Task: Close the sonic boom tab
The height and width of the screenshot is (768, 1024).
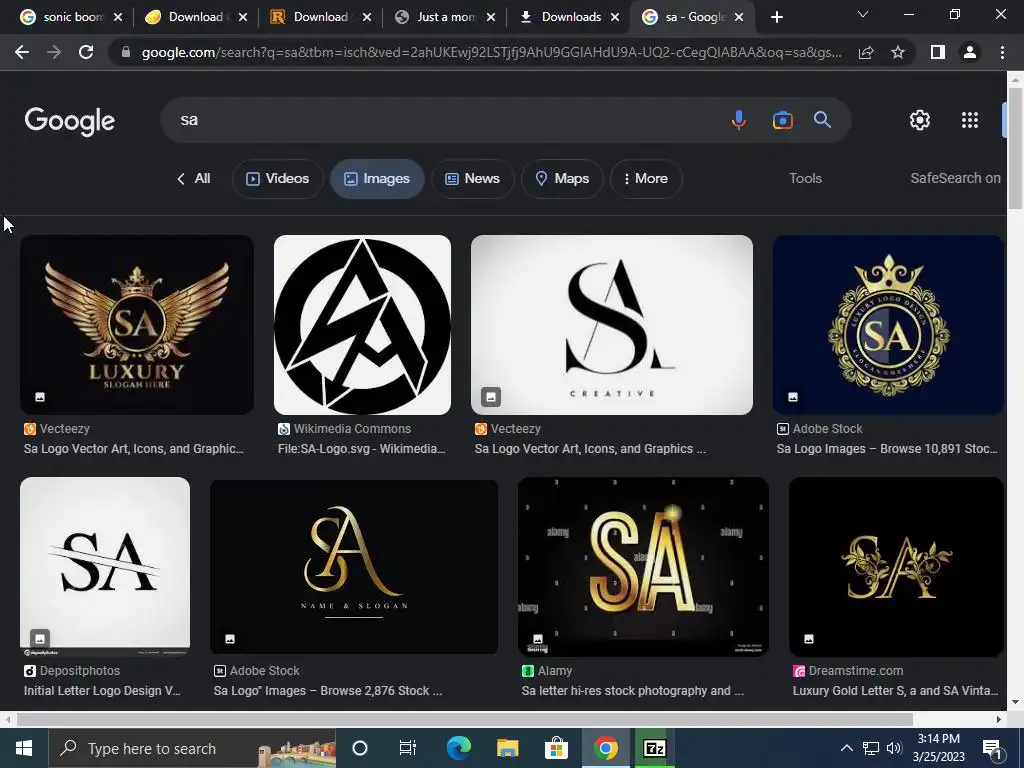Action: click(118, 17)
